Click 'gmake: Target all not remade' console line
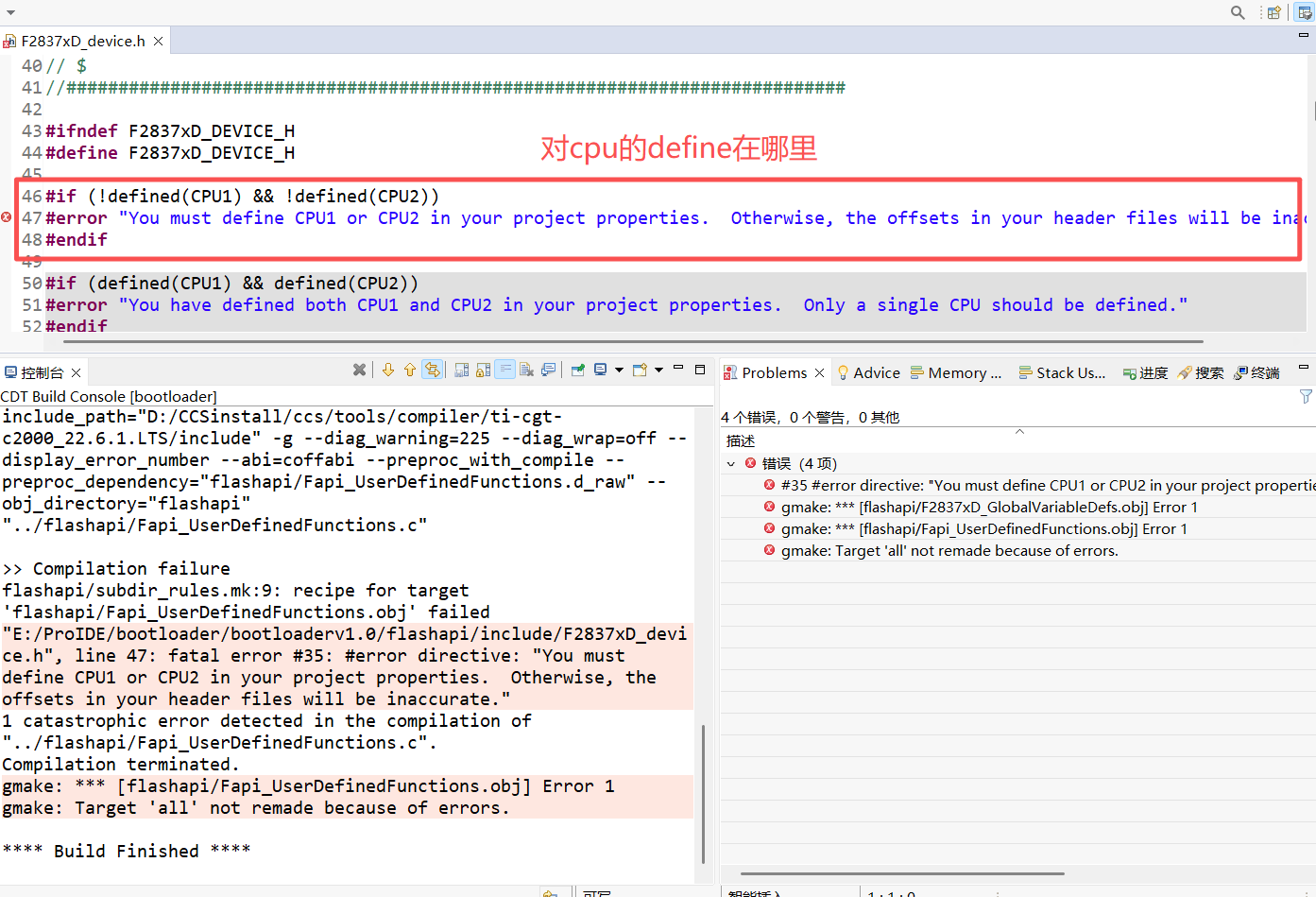This screenshot has width=1316, height=897. (256, 808)
